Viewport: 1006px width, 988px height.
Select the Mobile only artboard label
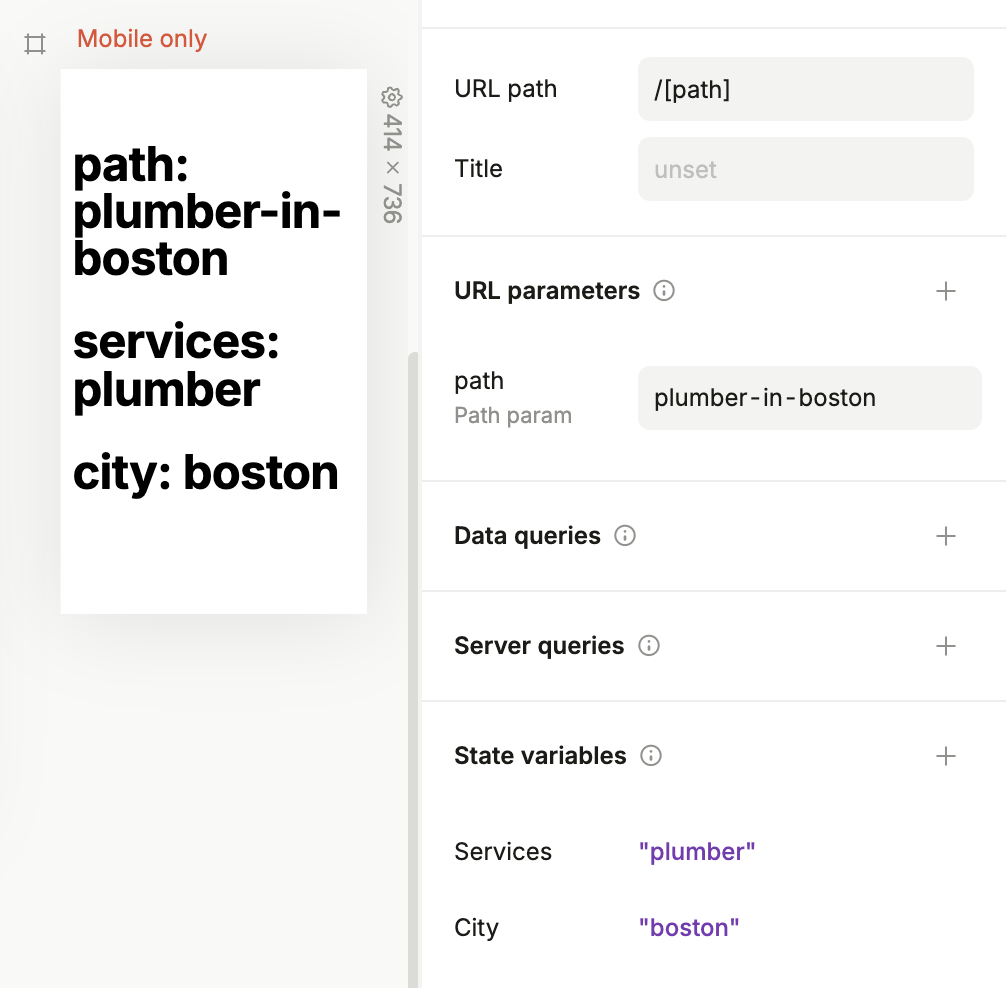pos(142,40)
